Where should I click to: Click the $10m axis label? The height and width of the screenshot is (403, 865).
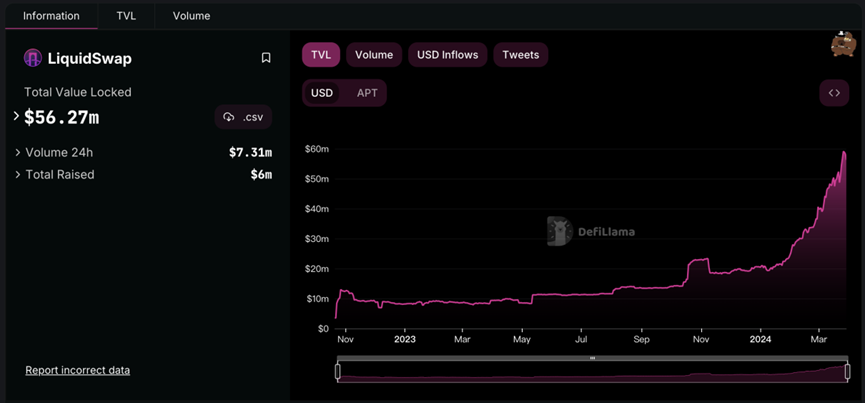[x=317, y=299]
